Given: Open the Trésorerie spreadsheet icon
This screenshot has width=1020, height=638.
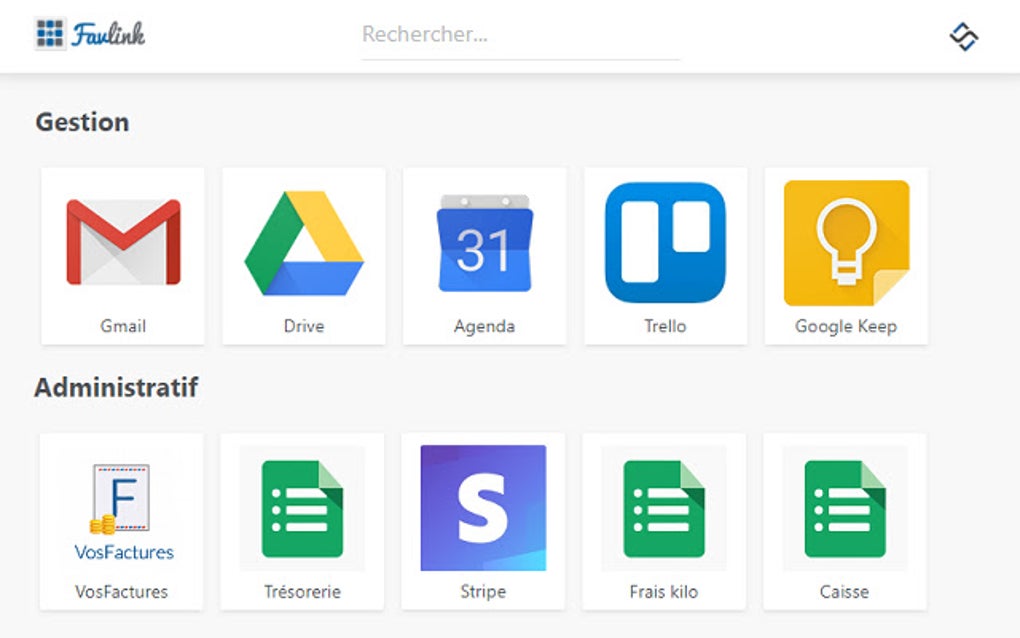Looking at the screenshot, I should tap(302, 509).
